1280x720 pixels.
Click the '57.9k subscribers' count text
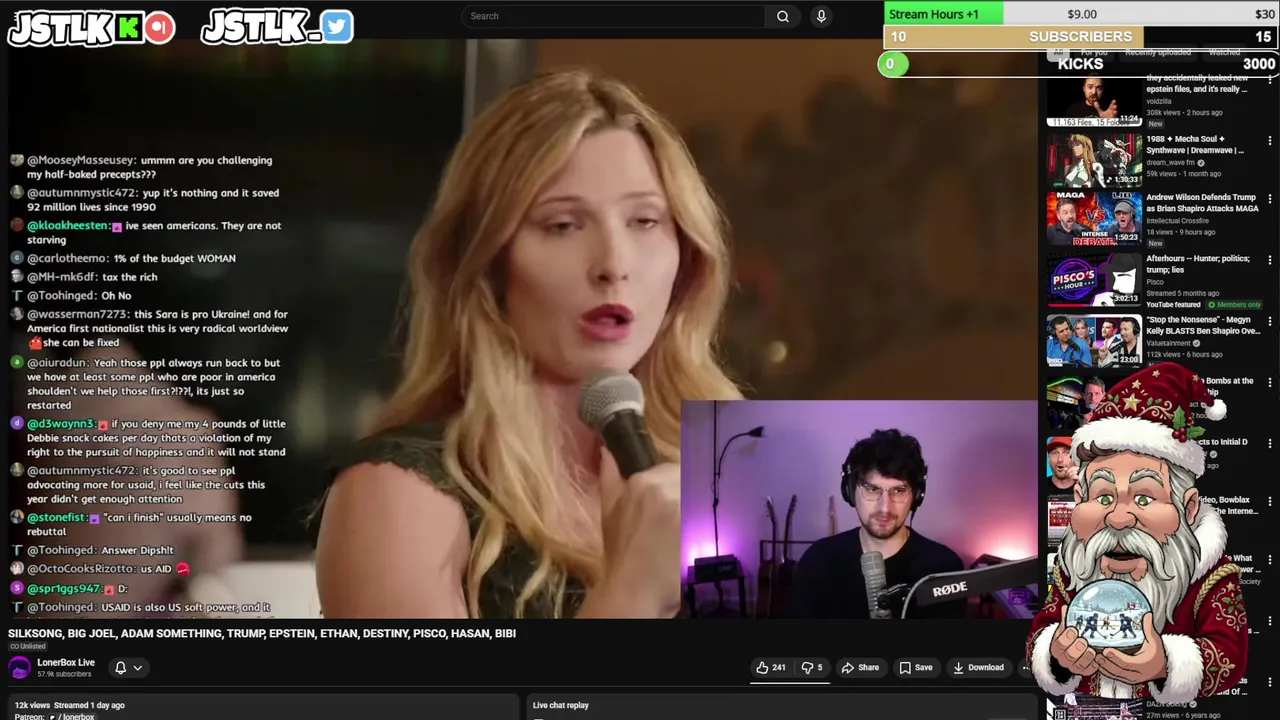point(64,674)
